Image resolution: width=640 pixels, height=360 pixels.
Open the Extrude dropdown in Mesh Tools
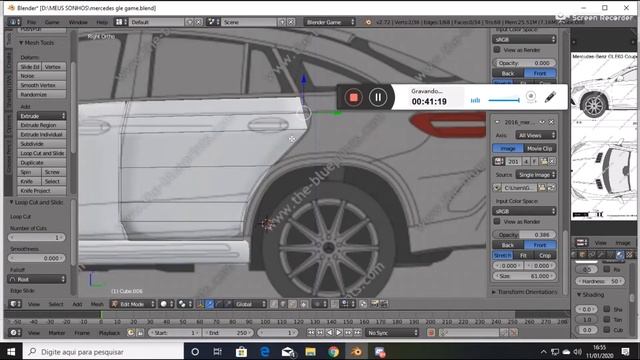(x=42, y=116)
